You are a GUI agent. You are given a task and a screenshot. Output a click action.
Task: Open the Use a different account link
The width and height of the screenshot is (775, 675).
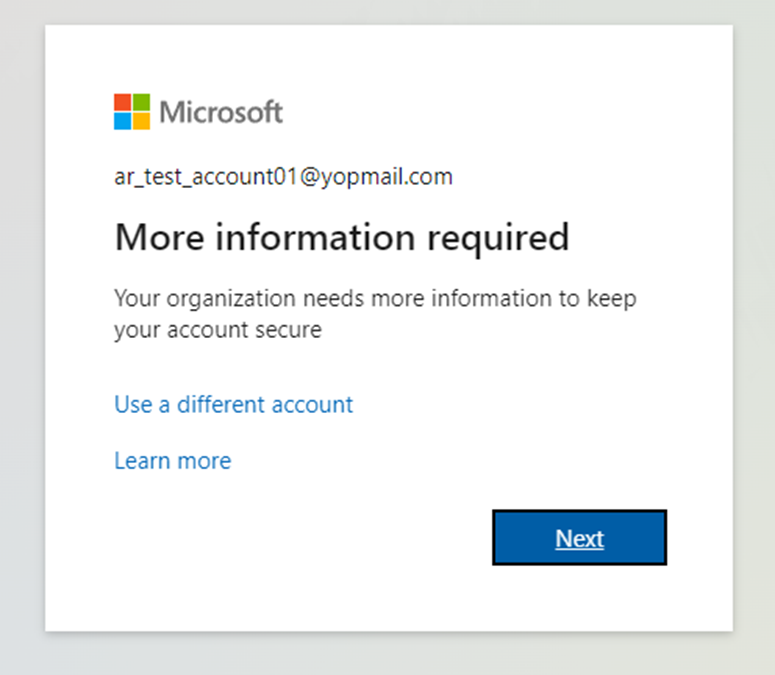(x=233, y=404)
